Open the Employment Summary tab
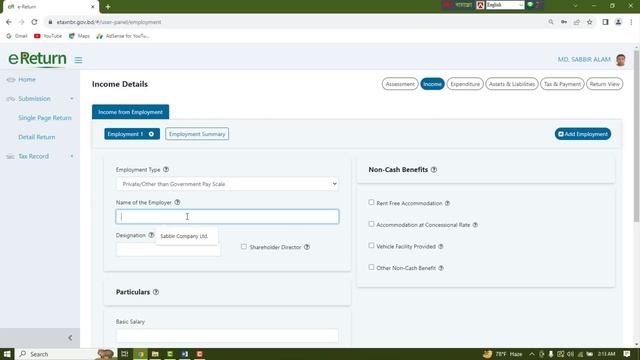The height and width of the screenshot is (360, 640). (197, 134)
